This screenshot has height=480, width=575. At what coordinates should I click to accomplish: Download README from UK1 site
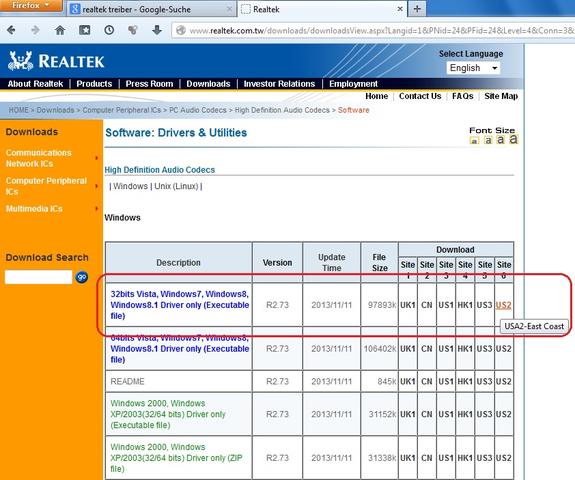point(408,381)
